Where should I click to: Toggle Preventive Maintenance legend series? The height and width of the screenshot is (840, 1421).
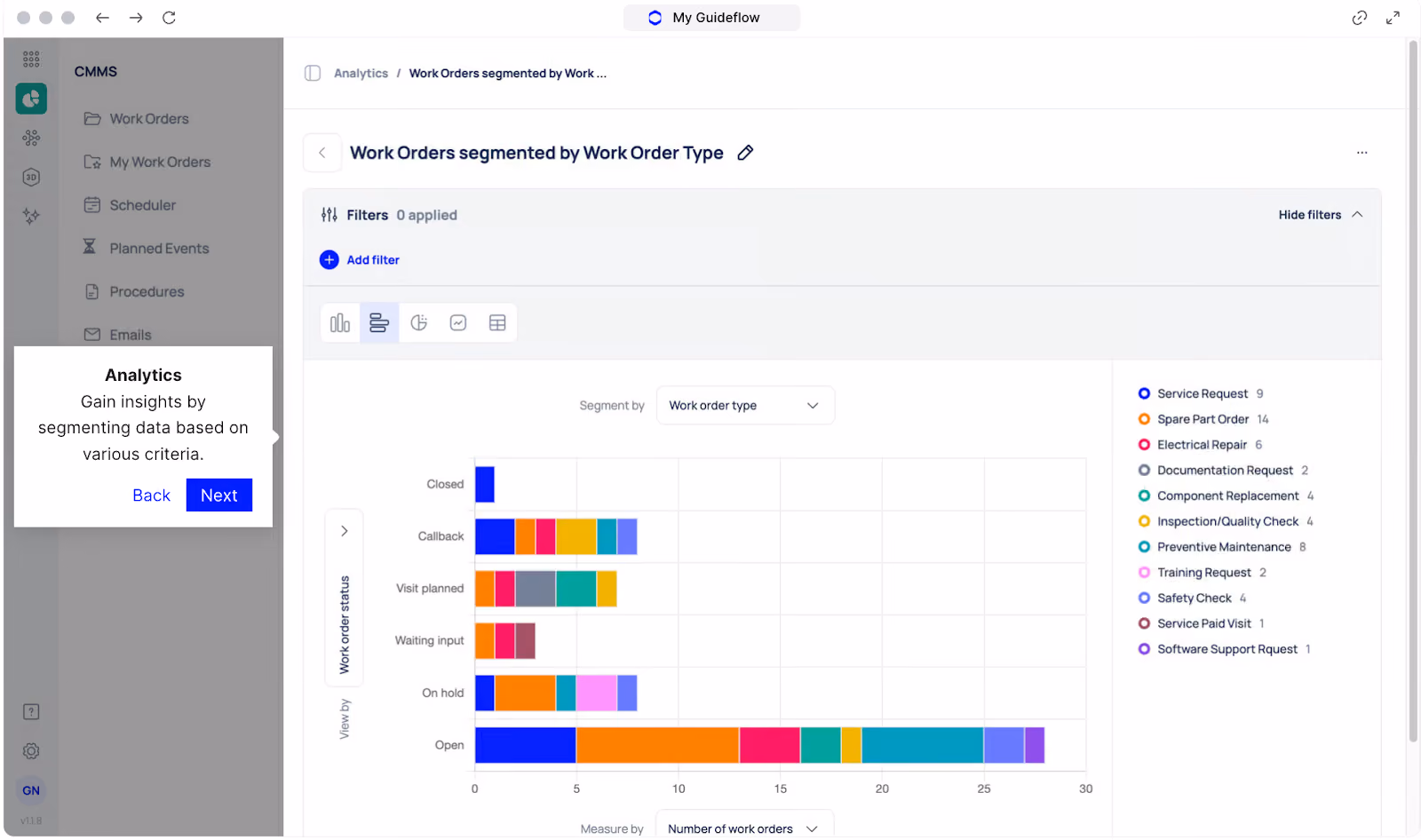coord(1222,547)
